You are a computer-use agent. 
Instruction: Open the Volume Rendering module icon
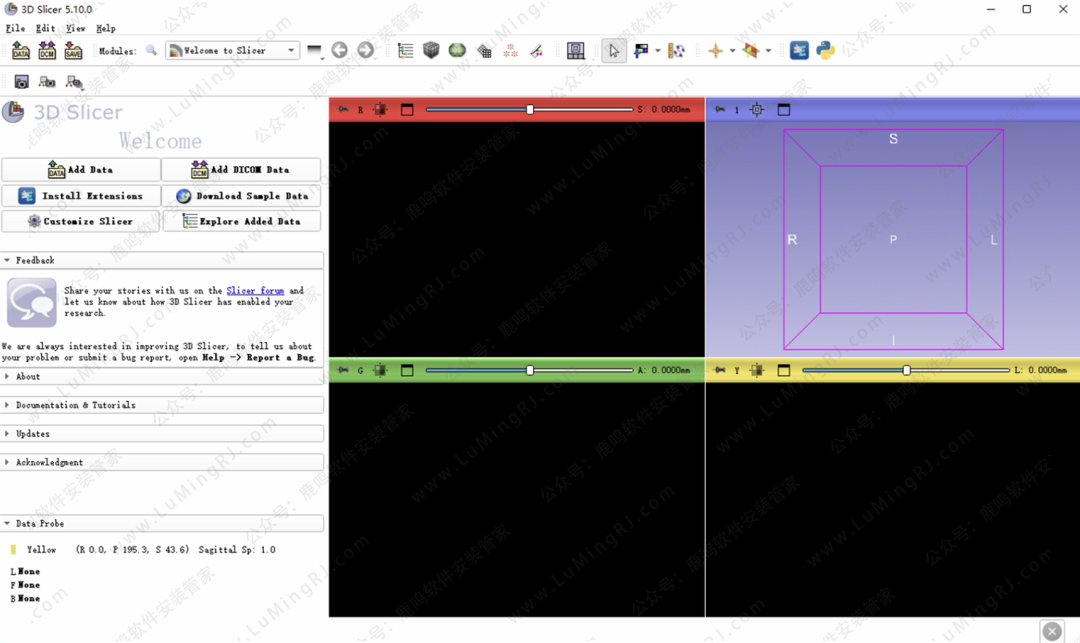tap(431, 51)
